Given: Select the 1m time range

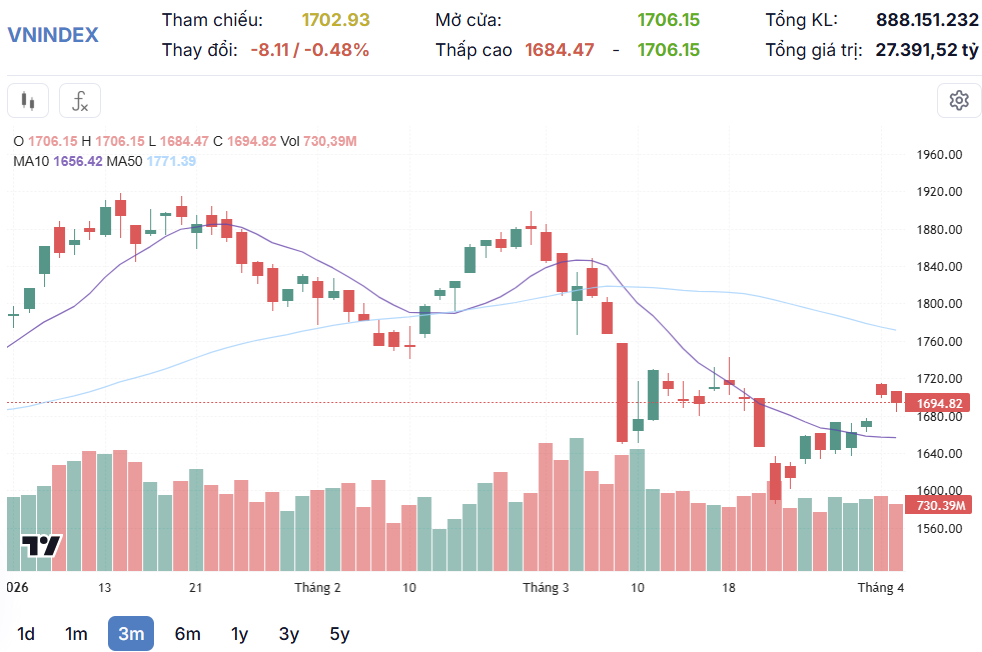Looking at the screenshot, I should (76, 634).
